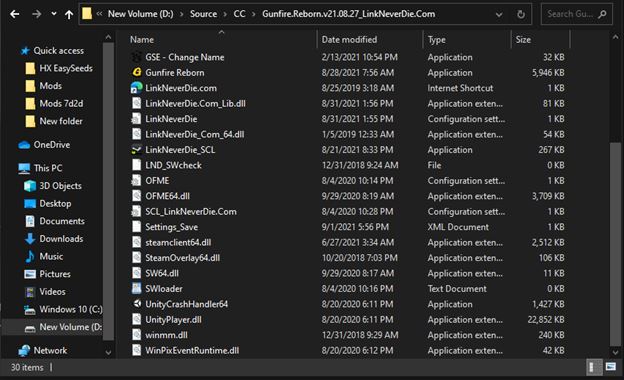Refresh the current folder view

(521, 15)
